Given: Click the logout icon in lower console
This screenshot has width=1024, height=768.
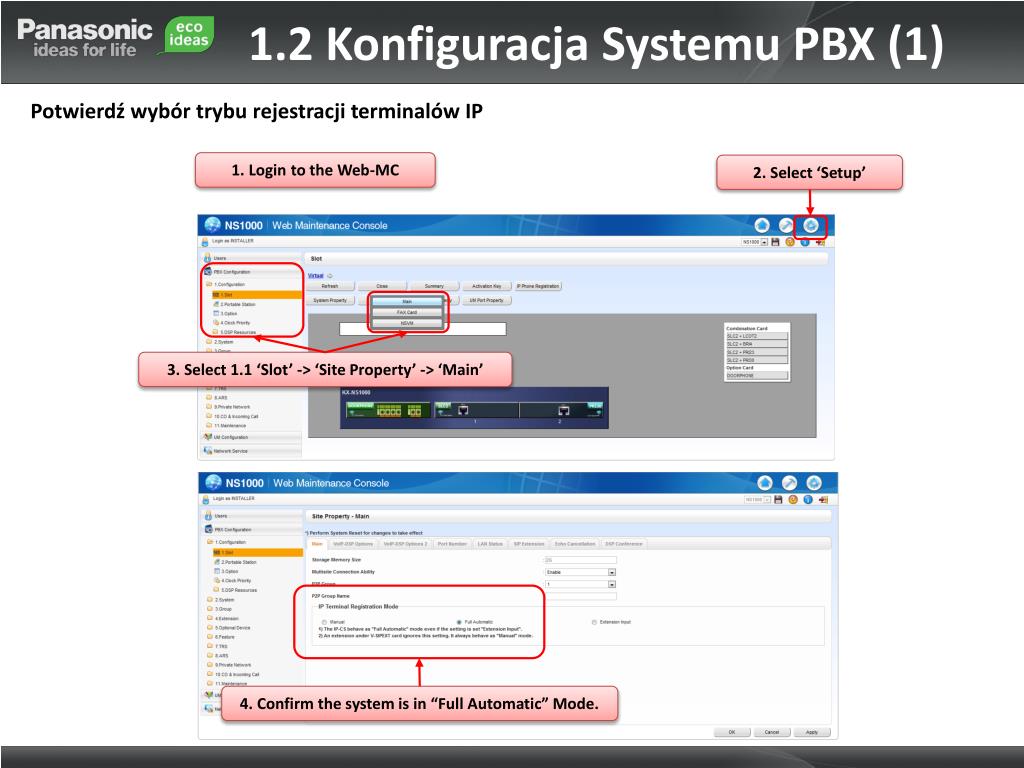Looking at the screenshot, I should tap(824, 500).
